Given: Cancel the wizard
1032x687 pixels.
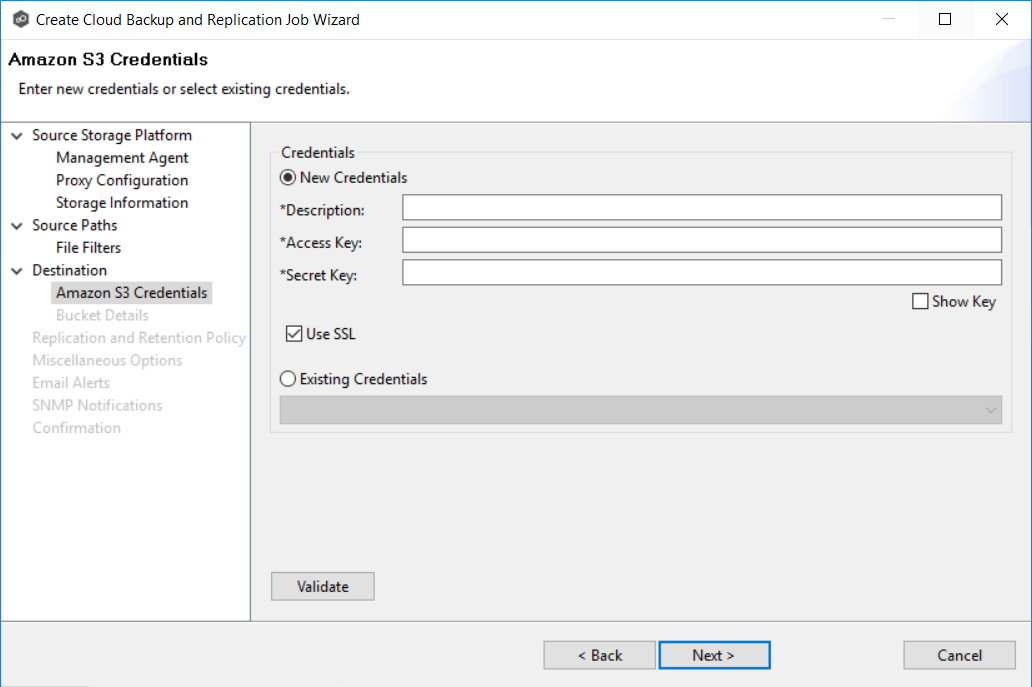Looking at the screenshot, I should point(959,655).
